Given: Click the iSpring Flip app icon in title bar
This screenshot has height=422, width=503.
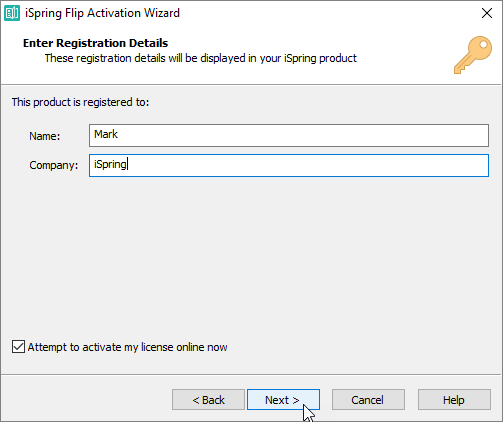Looking at the screenshot, I should [12, 13].
